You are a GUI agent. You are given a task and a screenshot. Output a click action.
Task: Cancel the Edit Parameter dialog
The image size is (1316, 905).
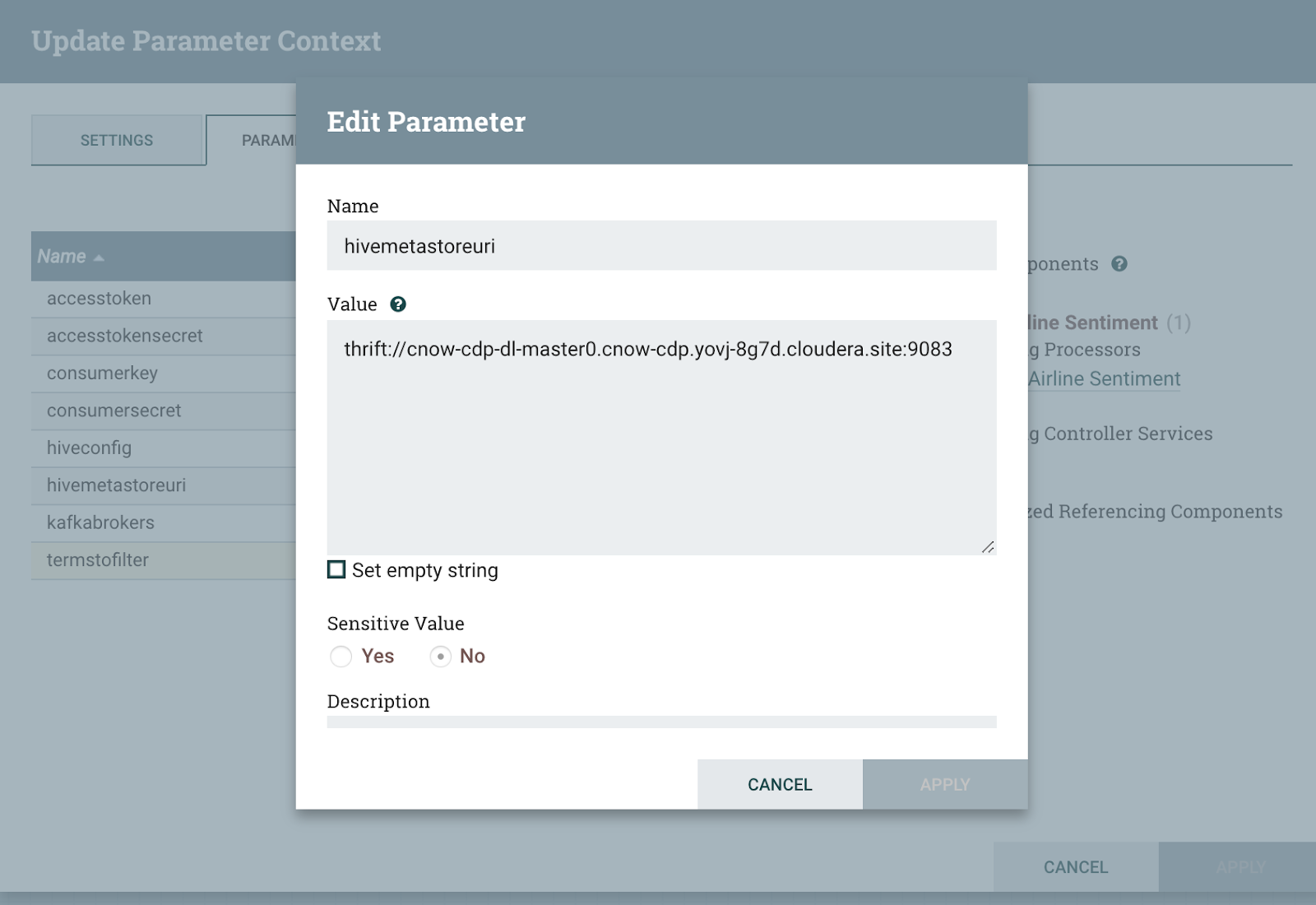[x=779, y=784]
